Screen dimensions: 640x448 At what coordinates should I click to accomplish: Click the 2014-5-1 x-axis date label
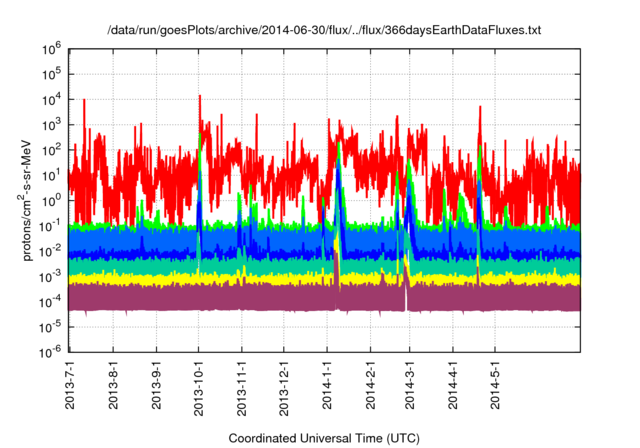click(495, 385)
